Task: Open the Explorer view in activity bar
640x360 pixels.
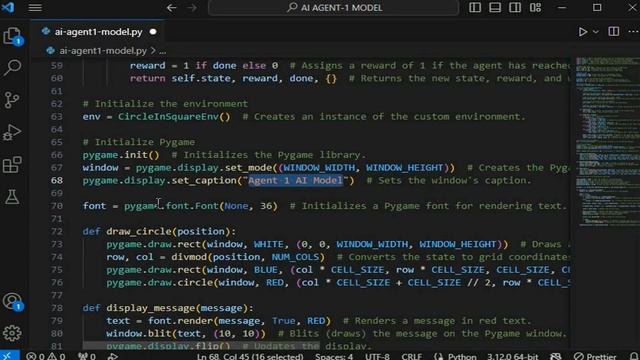Action: (x=12, y=36)
